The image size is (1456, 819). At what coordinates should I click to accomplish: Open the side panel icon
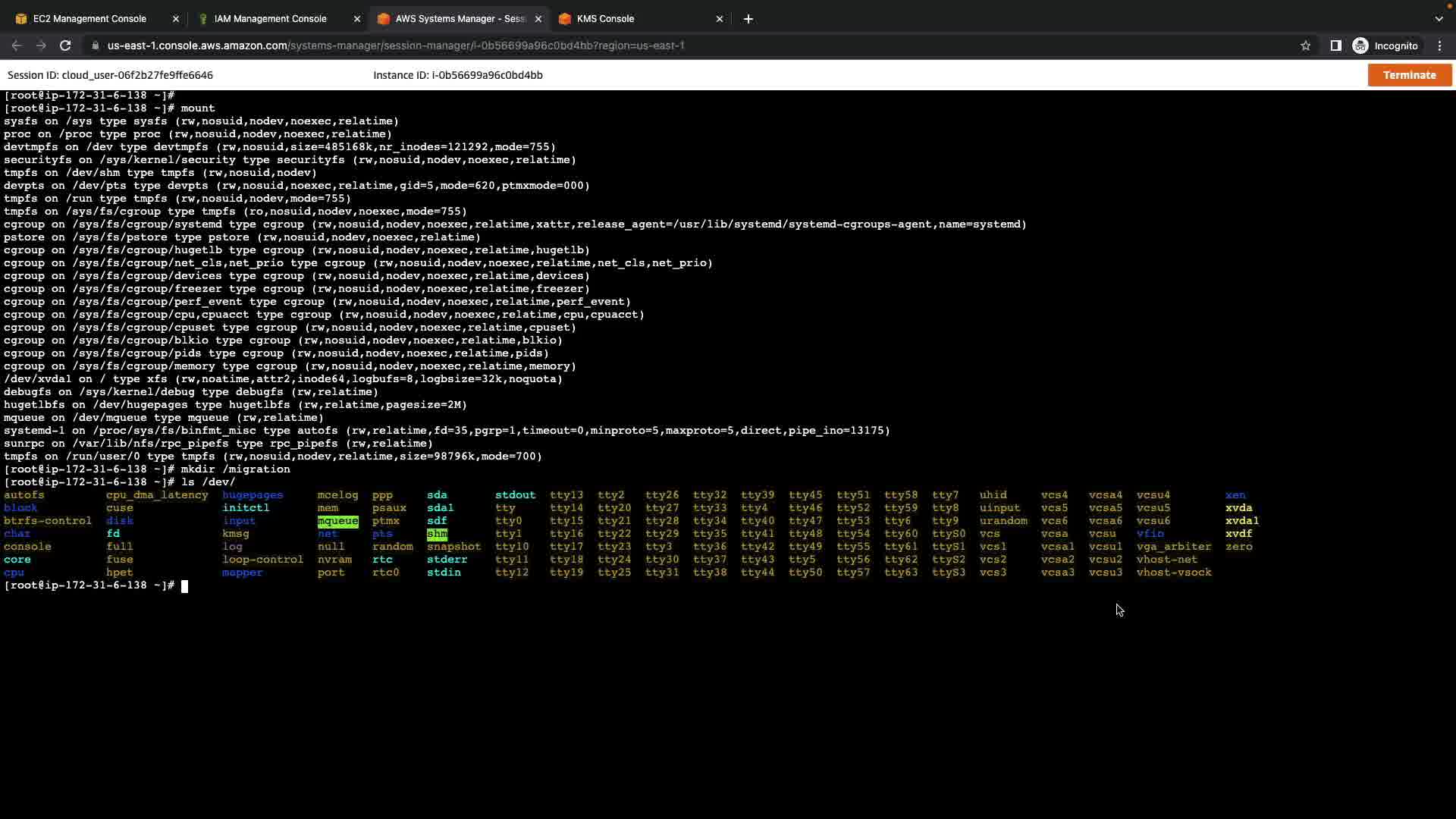(1335, 45)
